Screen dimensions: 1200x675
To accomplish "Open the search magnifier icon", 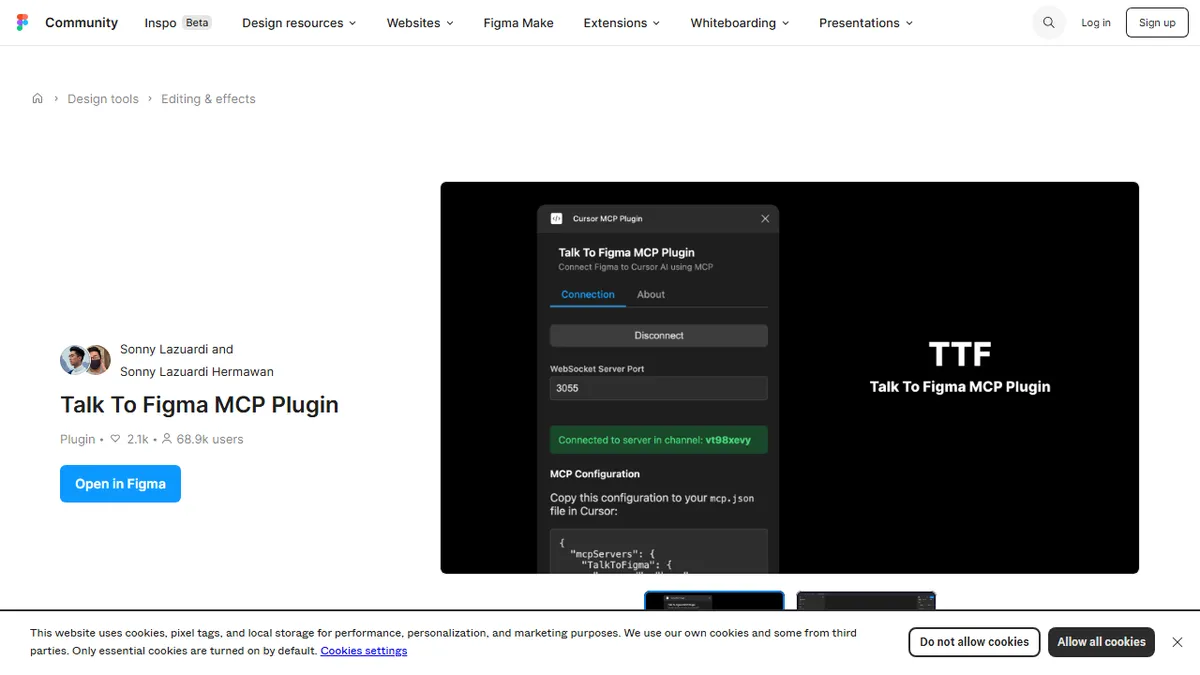I will pos(1049,22).
